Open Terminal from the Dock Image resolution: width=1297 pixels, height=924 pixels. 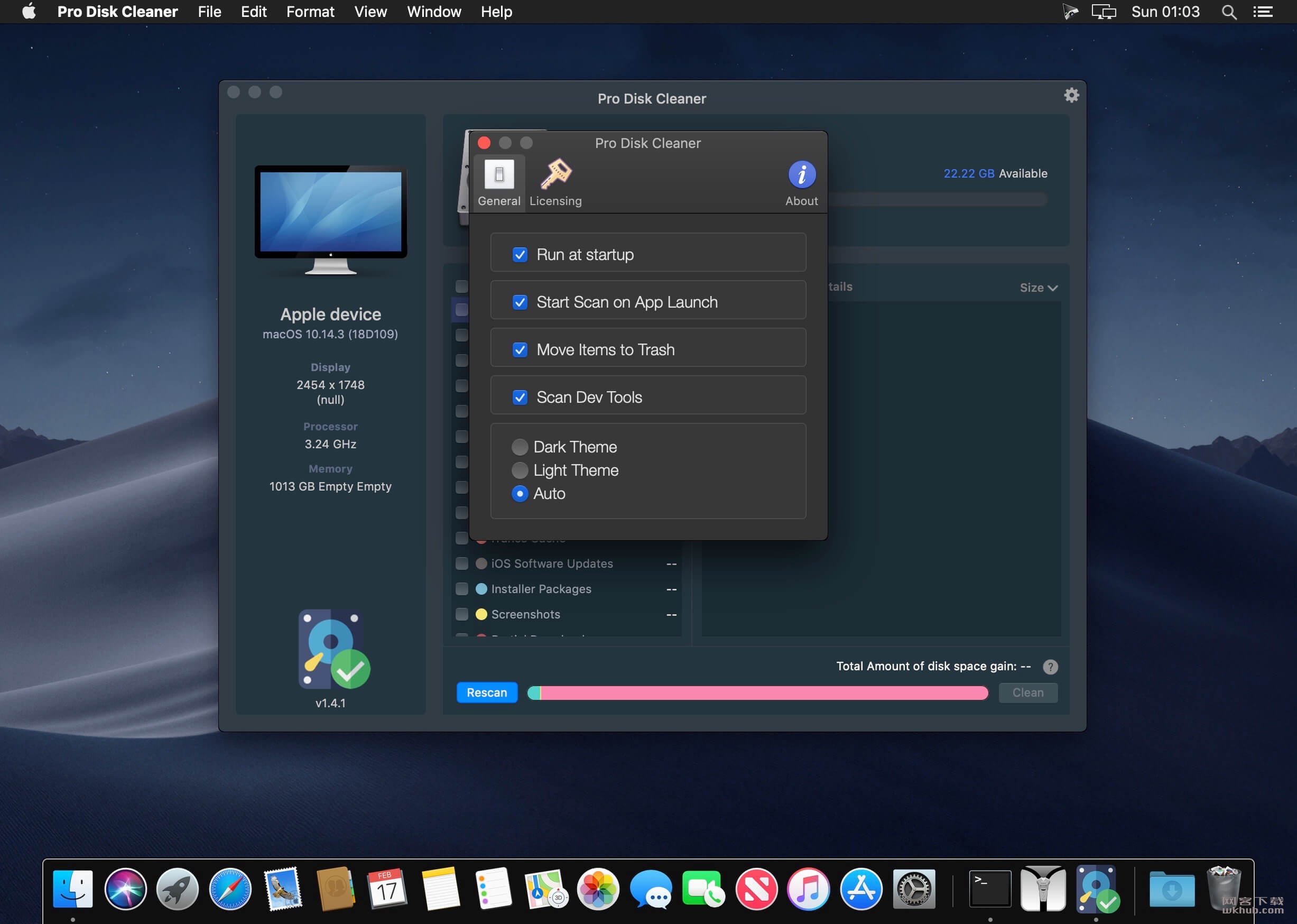[990, 888]
